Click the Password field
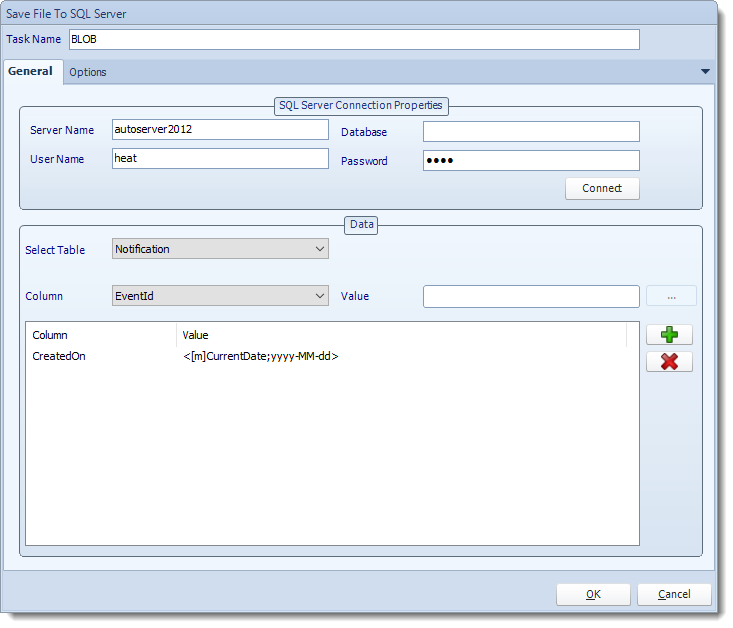This screenshot has height=628, width=733. (531, 160)
